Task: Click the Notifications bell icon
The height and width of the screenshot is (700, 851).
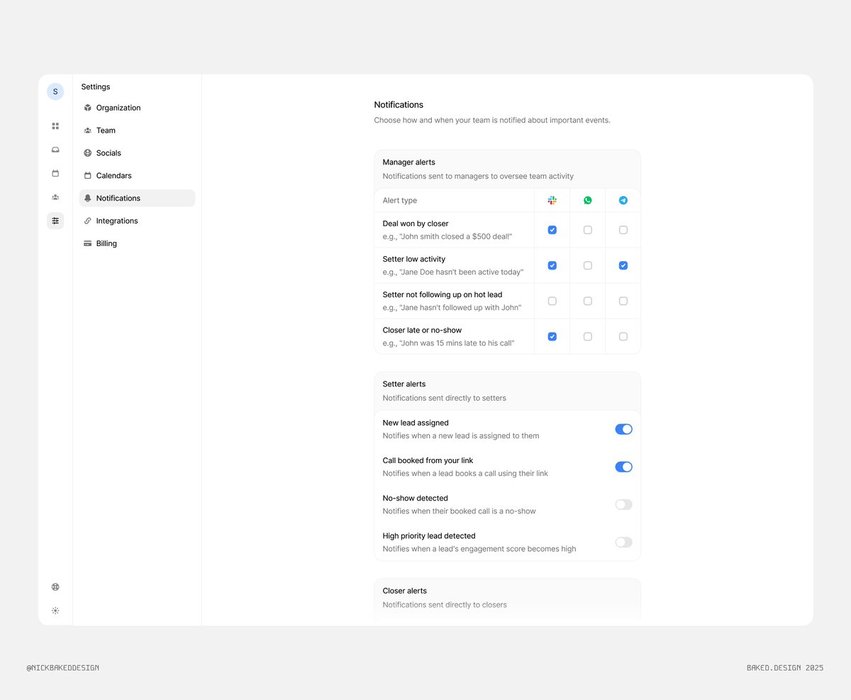Action: click(87, 198)
